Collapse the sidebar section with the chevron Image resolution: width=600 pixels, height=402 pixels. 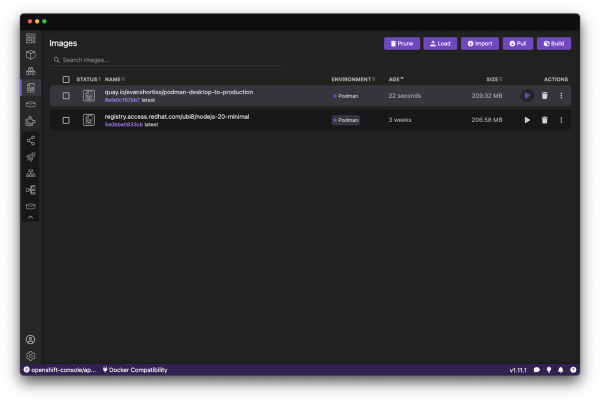coord(31,217)
